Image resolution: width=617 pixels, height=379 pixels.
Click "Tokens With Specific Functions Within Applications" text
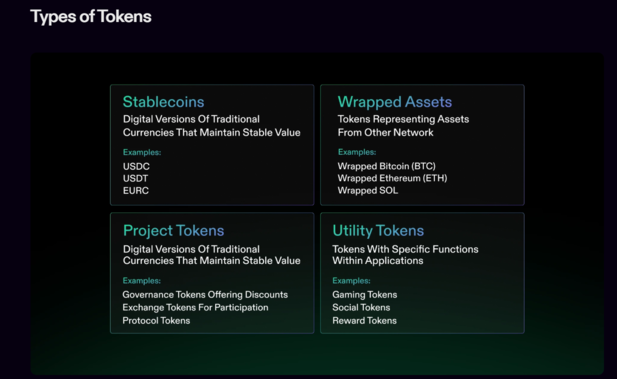click(x=405, y=255)
